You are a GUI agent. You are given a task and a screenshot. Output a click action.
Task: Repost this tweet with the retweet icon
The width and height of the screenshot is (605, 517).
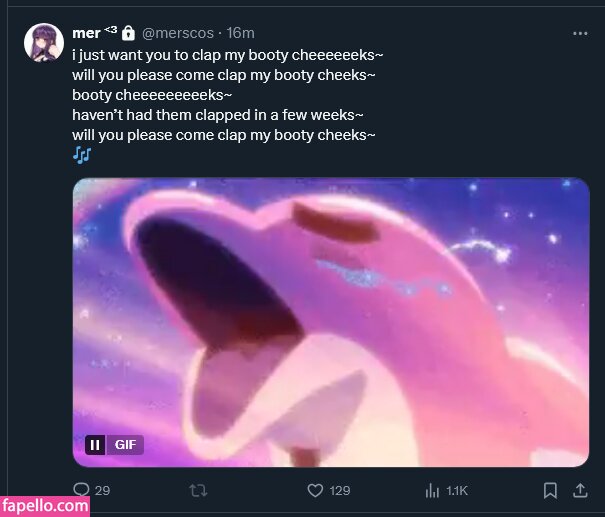(x=198, y=490)
